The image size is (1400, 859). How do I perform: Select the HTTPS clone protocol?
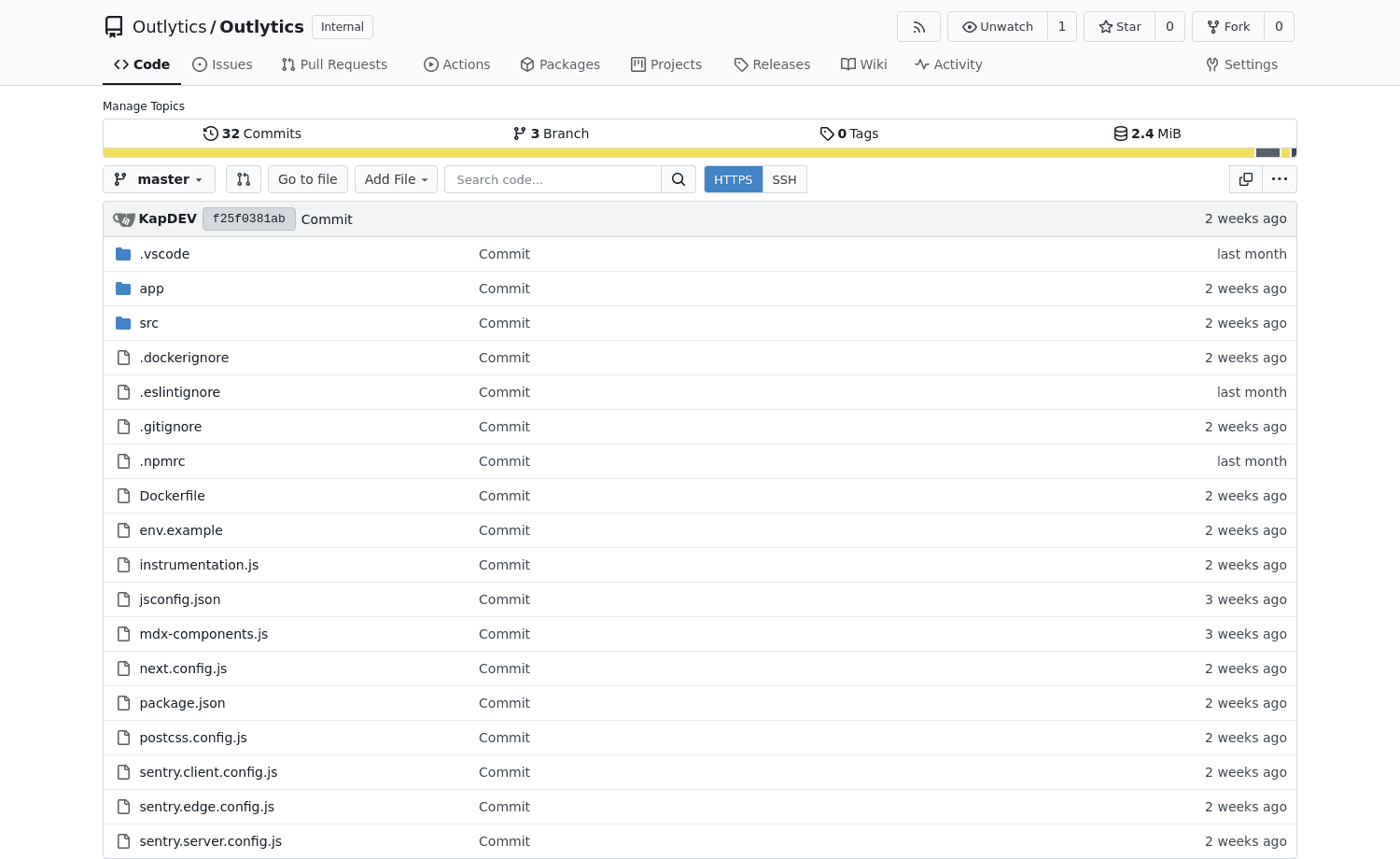tap(734, 179)
